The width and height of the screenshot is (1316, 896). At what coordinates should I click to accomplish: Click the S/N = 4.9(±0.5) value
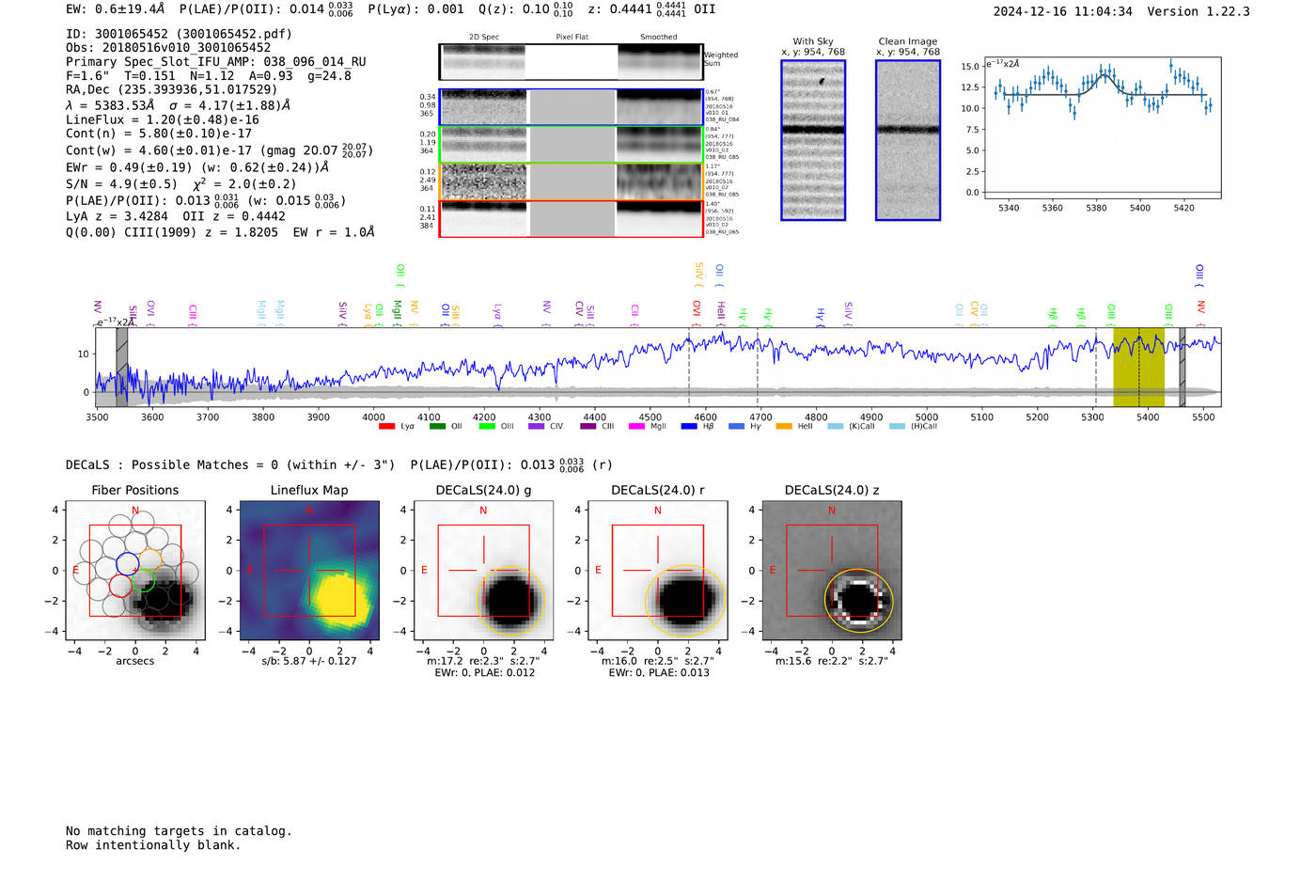(121, 184)
